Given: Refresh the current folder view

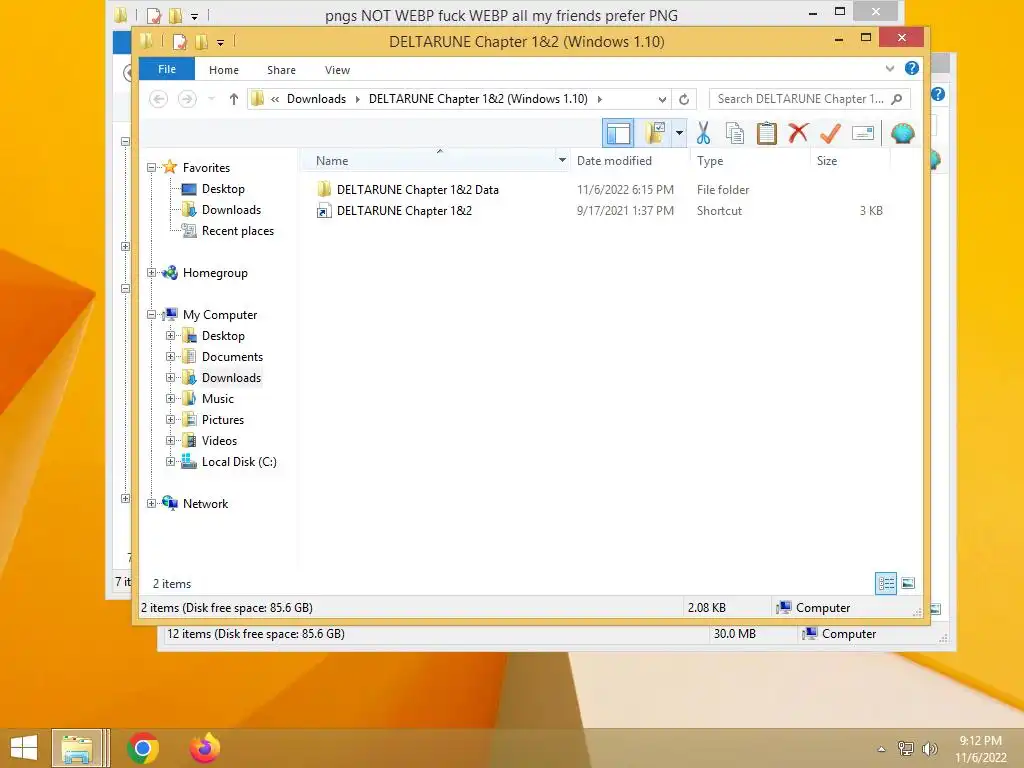Looking at the screenshot, I should (684, 99).
